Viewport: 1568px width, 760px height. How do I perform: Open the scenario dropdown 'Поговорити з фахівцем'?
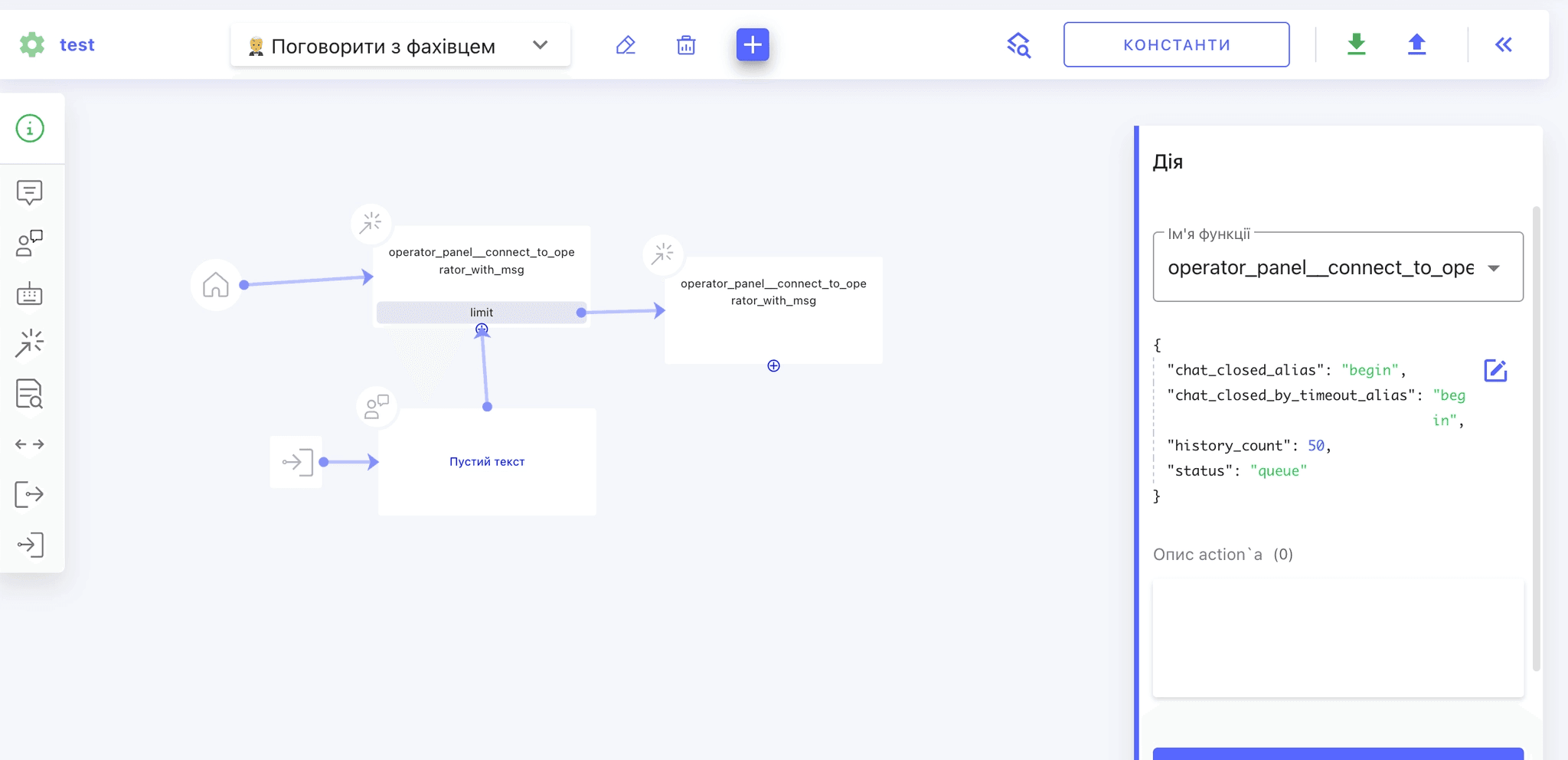coord(400,45)
